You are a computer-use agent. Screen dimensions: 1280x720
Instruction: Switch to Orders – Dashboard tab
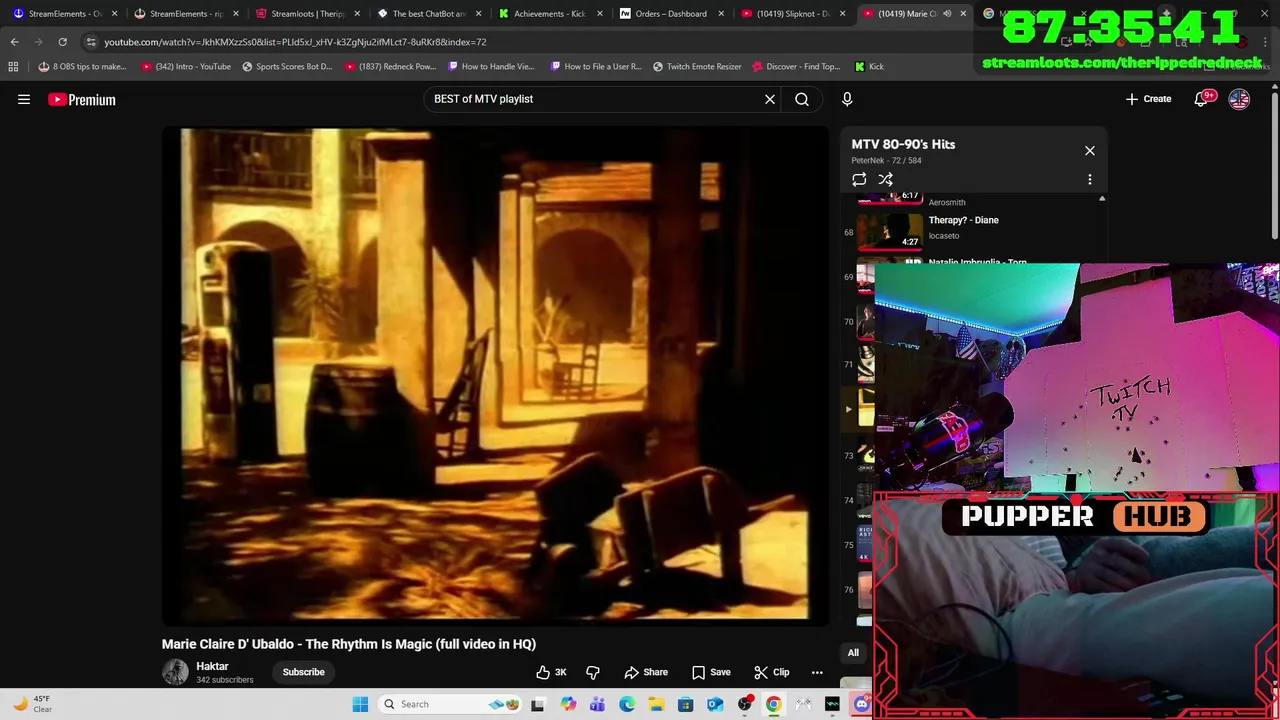(x=670, y=14)
